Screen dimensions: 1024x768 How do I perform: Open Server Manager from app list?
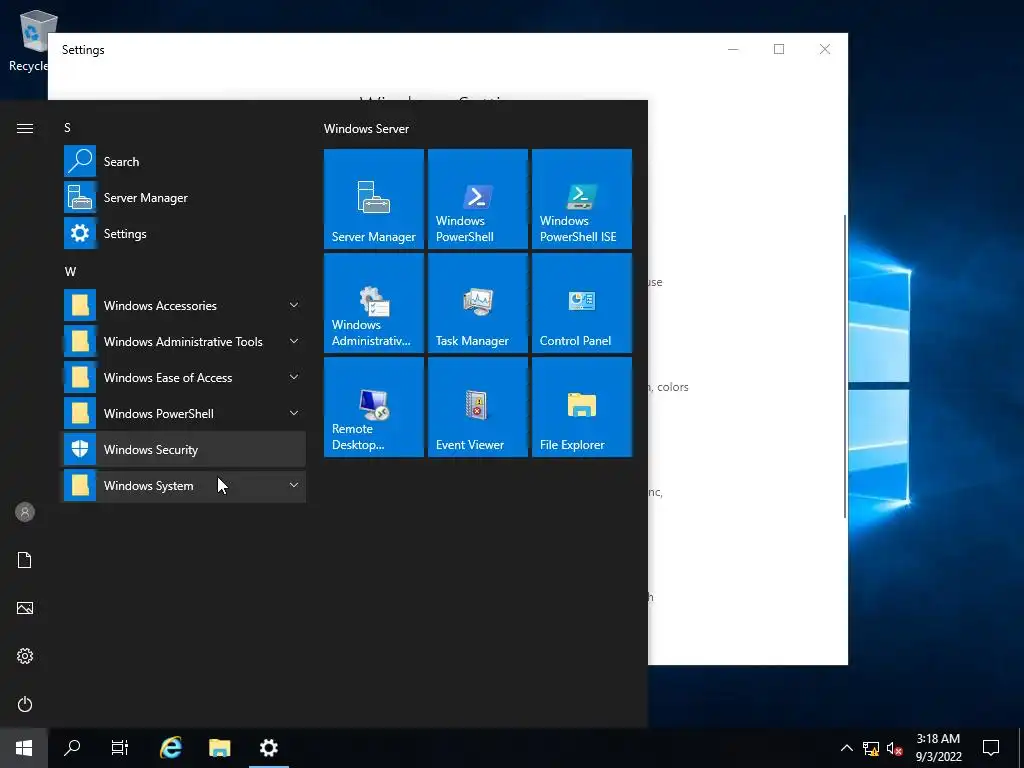[x=184, y=197]
